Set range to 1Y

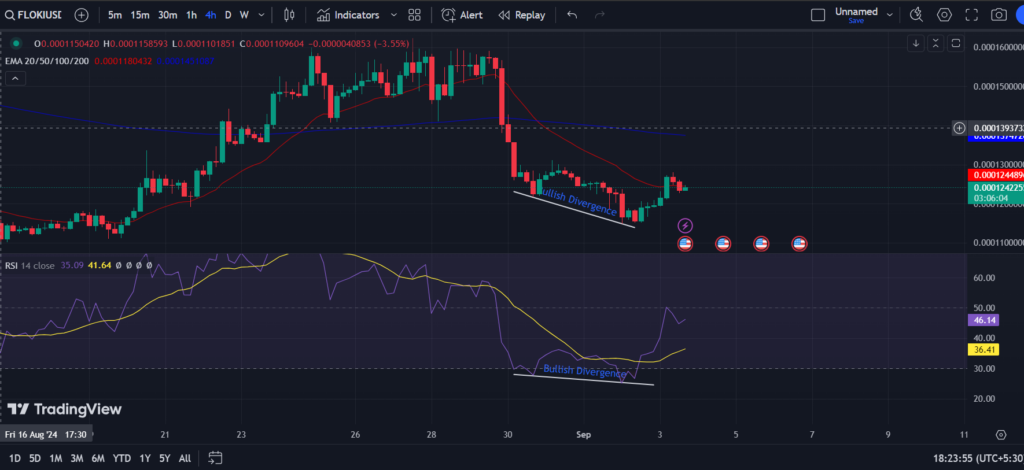pos(145,458)
